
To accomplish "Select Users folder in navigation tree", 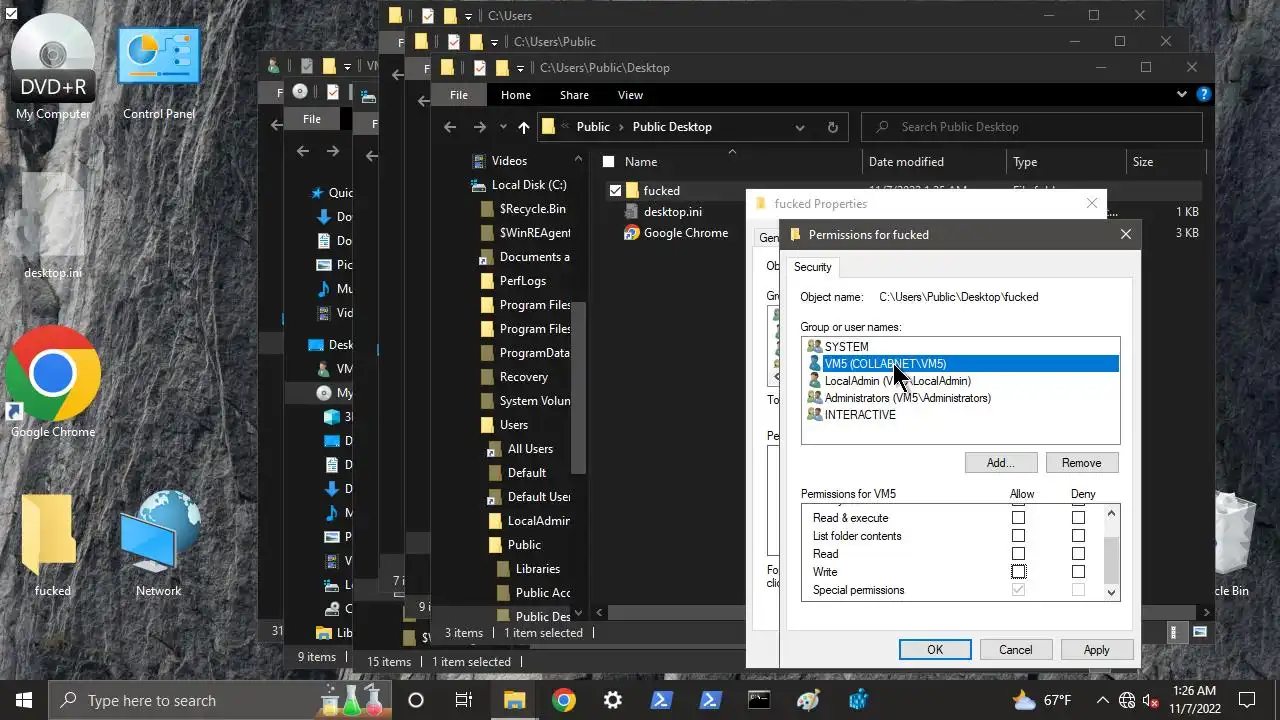I will tap(514, 425).
